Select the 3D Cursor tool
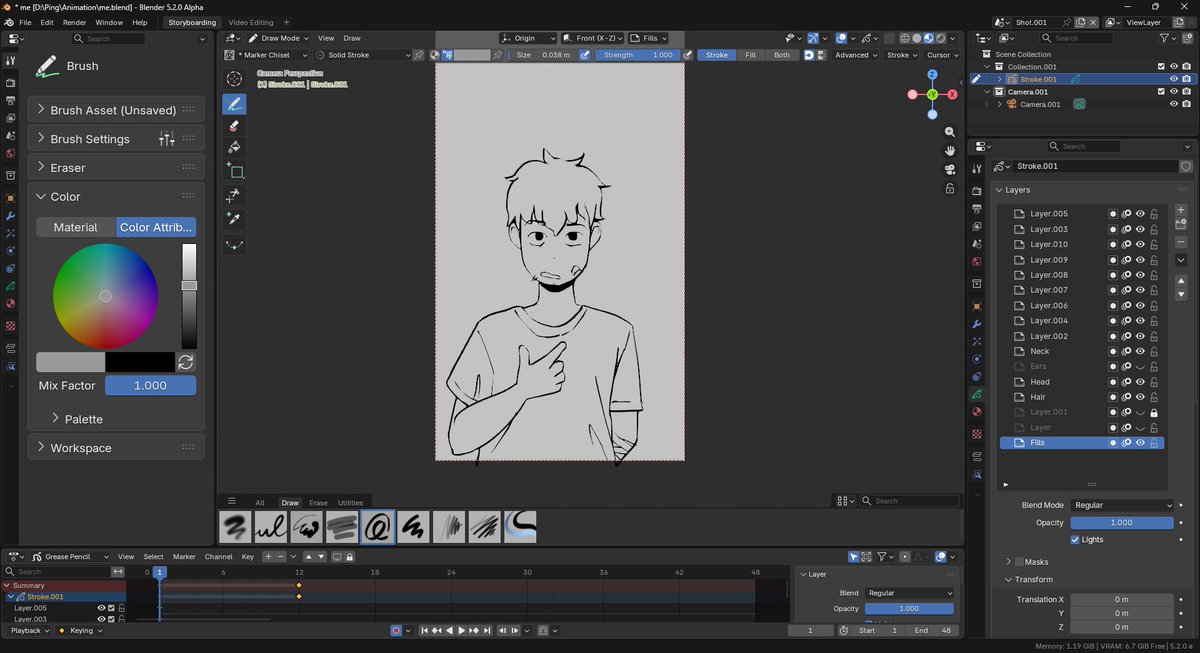The image size is (1200, 653). point(234,78)
